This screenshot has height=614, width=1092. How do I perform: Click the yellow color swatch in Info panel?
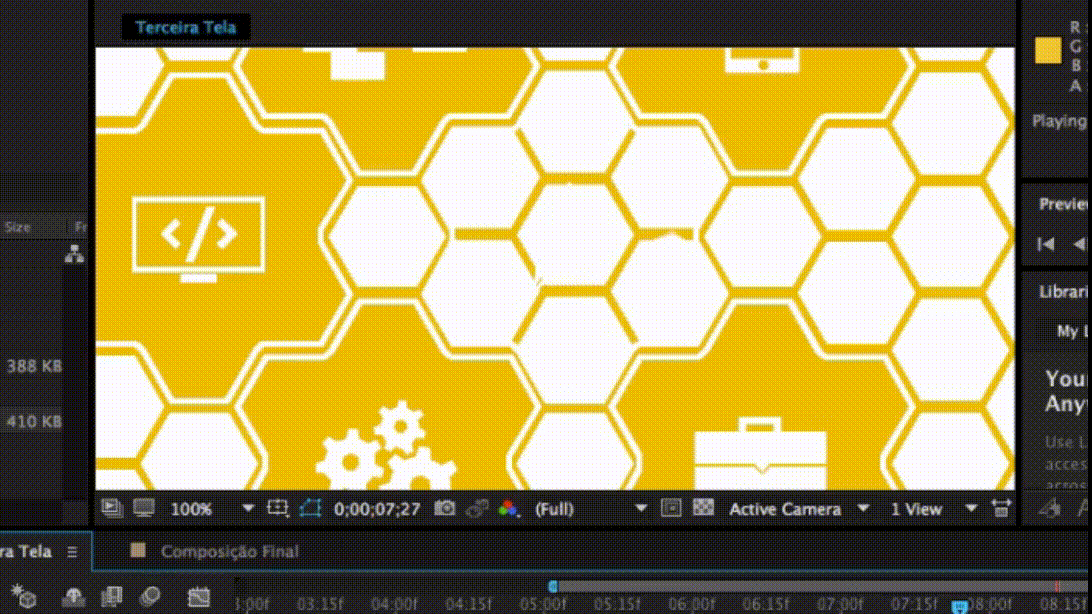pos(1047,51)
